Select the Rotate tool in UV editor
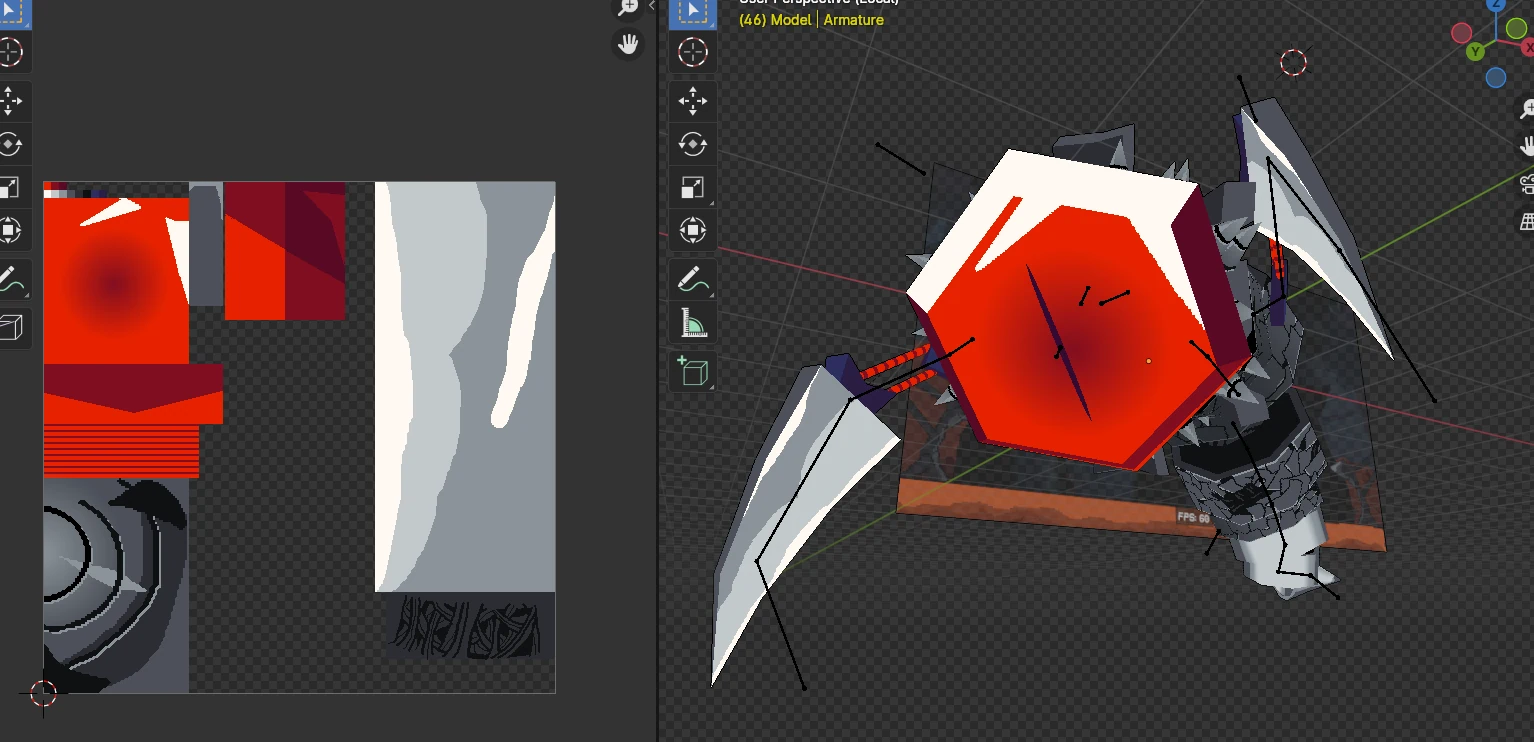The width and height of the screenshot is (1534, 742). pyautogui.click(x=10, y=145)
